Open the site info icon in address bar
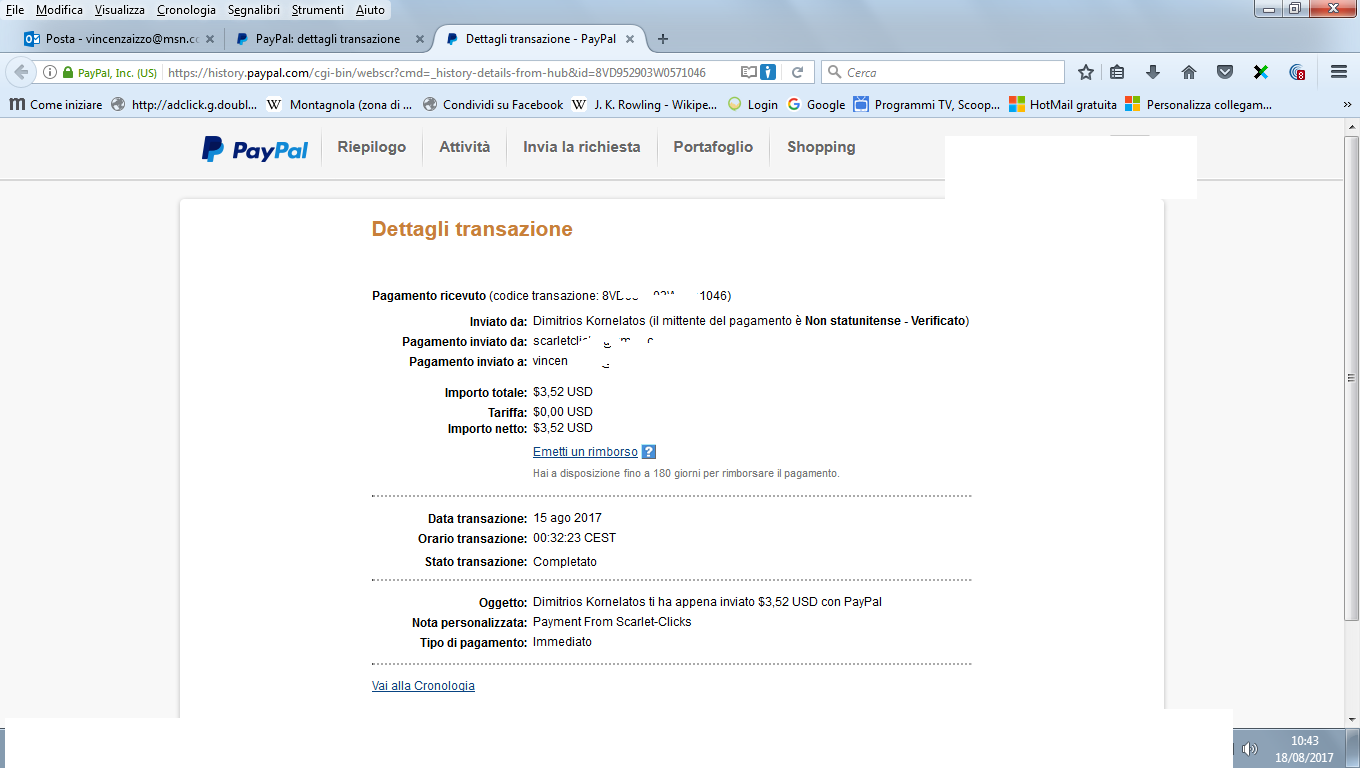The image size is (1360, 768). point(50,72)
